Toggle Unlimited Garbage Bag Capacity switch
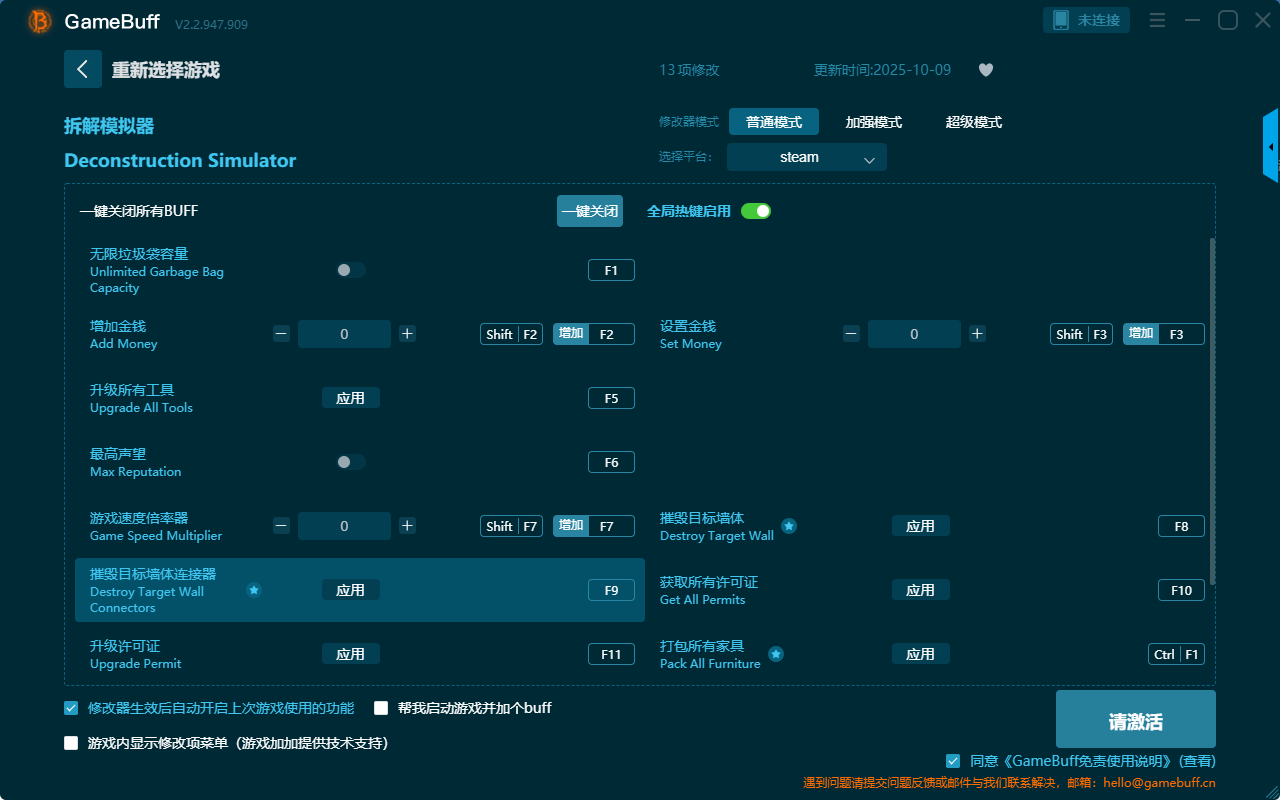Viewport: 1280px width, 800px height. 351,270
